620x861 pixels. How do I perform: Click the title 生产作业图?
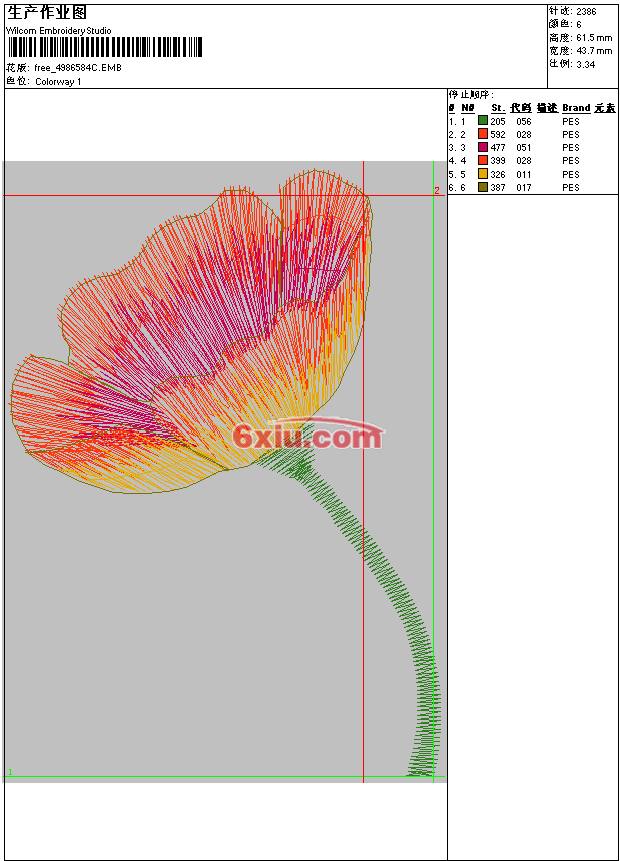tap(47, 13)
